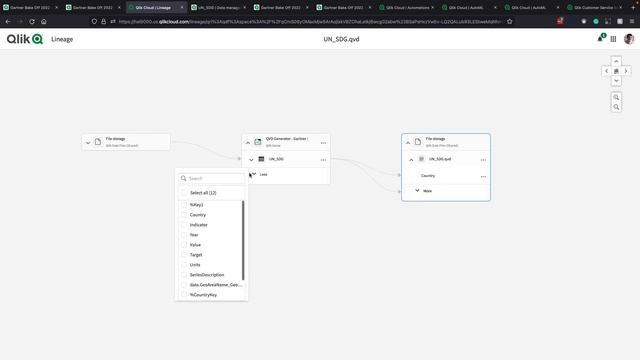Pan the lineage graph up
Screen dimensions: 640x360
[x=616, y=61]
